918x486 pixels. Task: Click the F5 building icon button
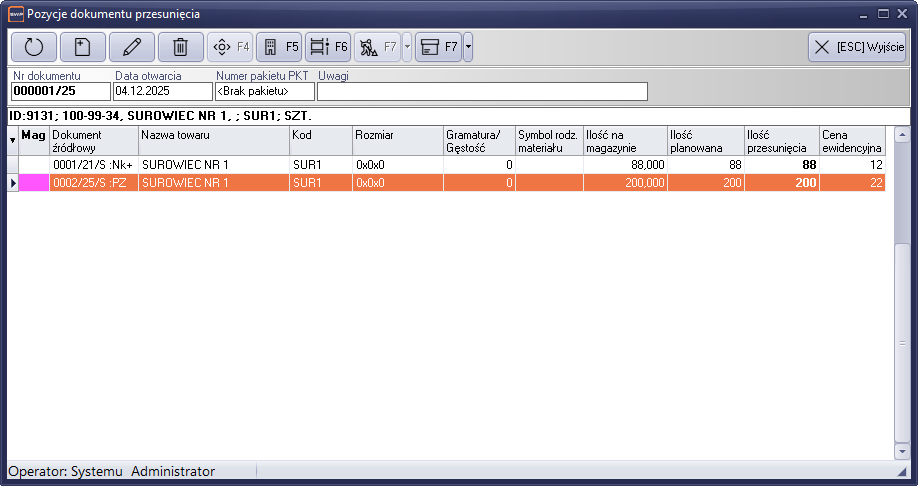[279, 47]
